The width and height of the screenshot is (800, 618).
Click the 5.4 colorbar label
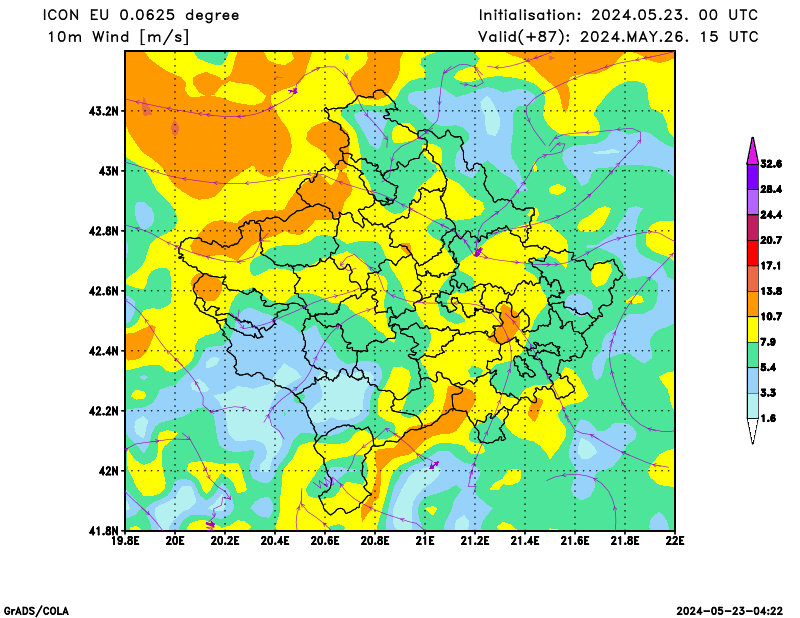pos(768,367)
